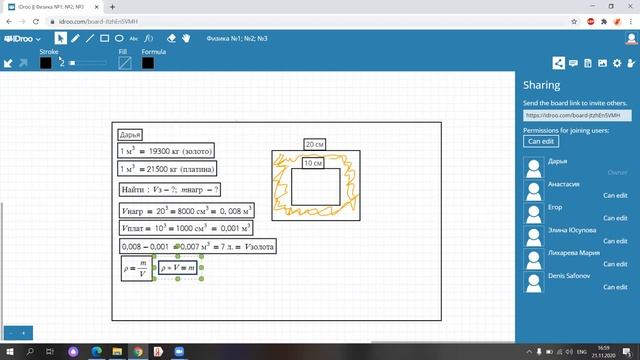Select the ellipse shape tool
The width and height of the screenshot is (640, 360).
[x=119, y=38]
